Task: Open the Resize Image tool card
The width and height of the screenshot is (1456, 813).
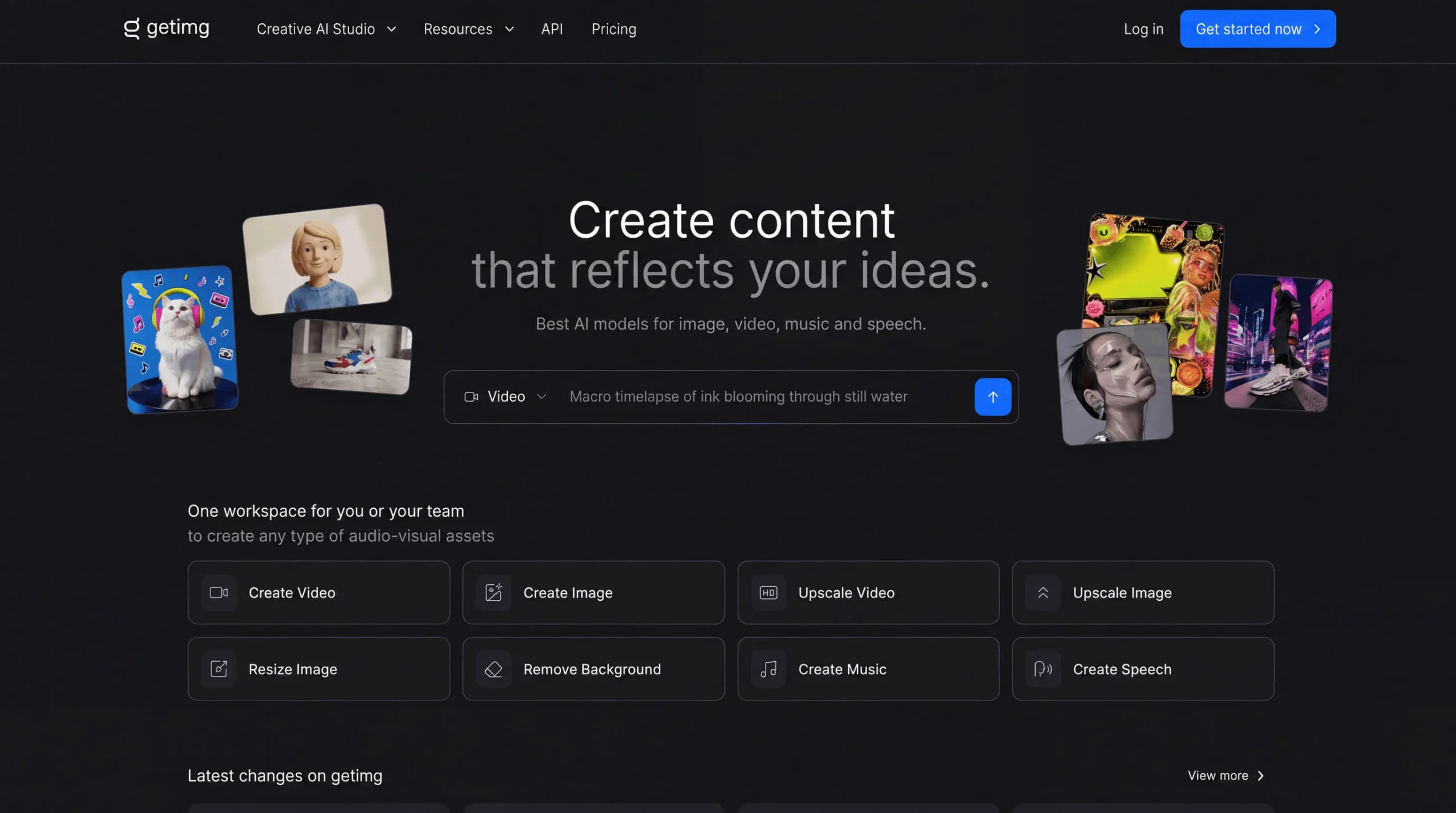Action: [318, 668]
